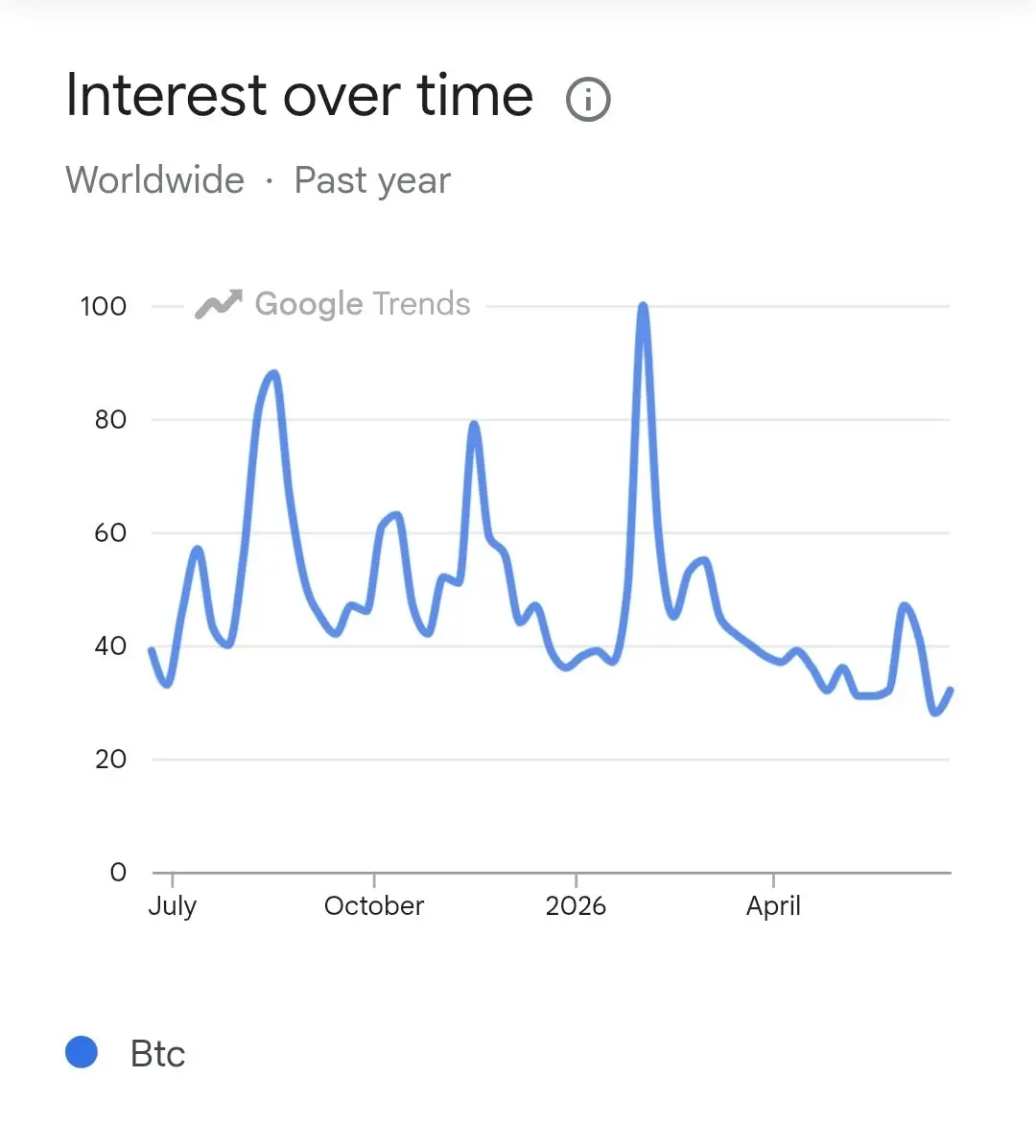
Task: Click the info icon beside Interest over time
Action: [x=588, y=99]
